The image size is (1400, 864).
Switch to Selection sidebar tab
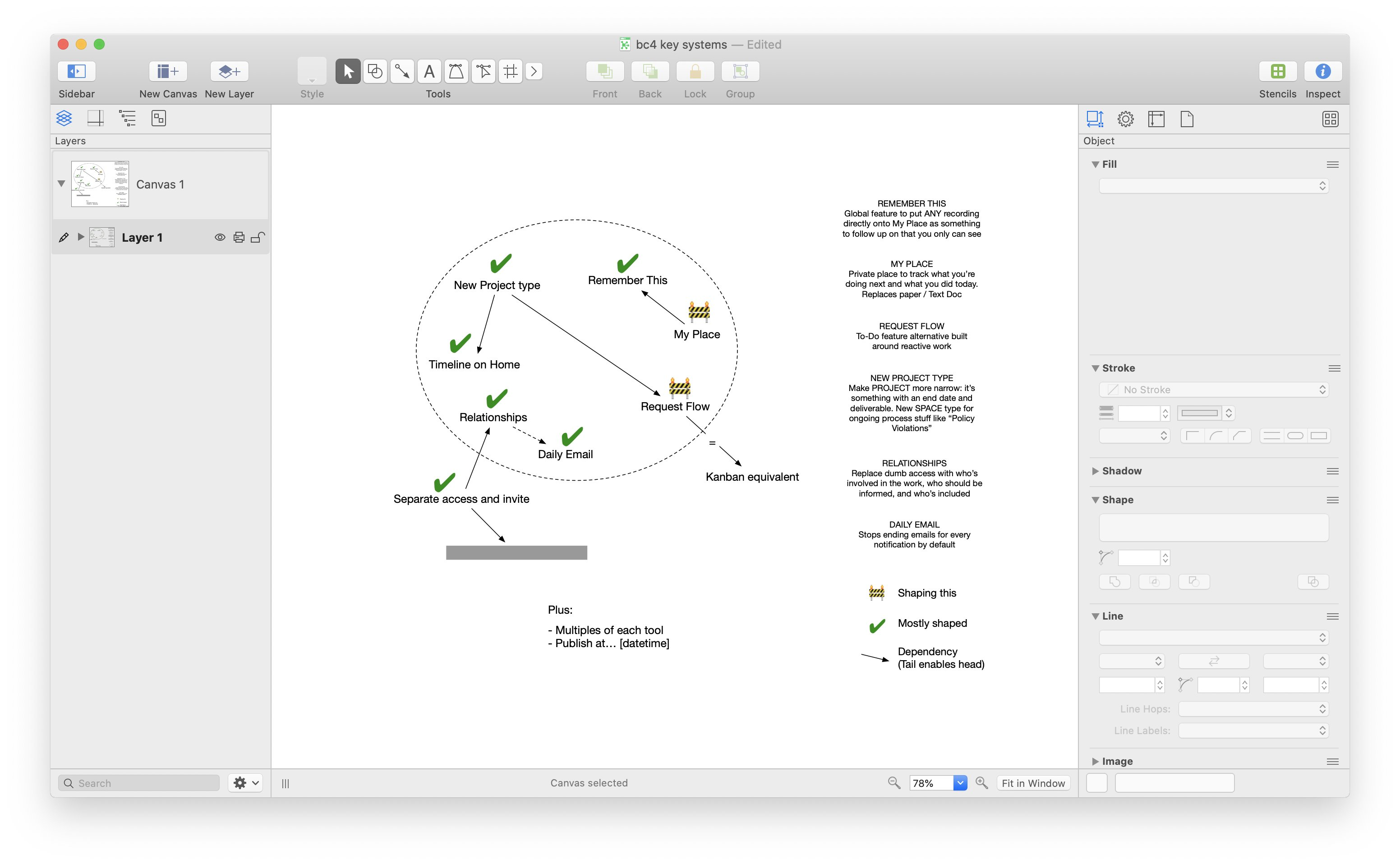click(158, 118)
